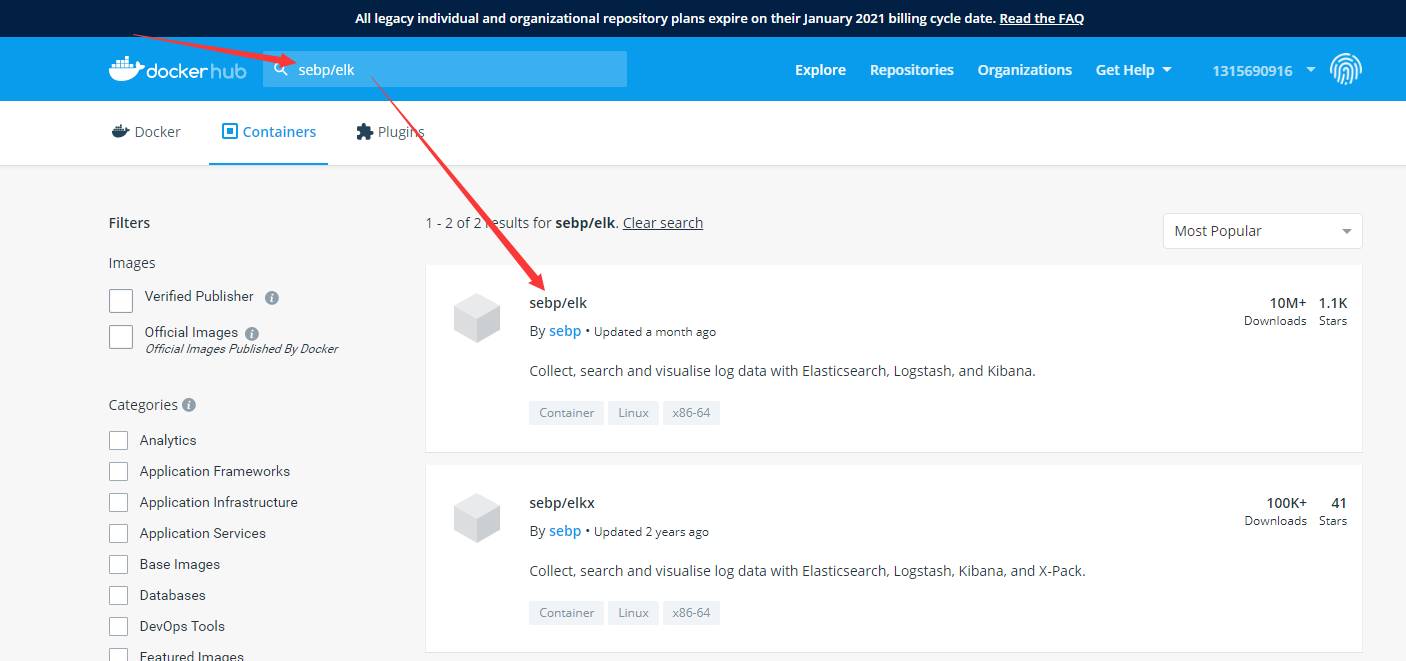The image size is (1406, 661).
Task: Click the Container tag on sebp/elkx
Action: [567, 613]
